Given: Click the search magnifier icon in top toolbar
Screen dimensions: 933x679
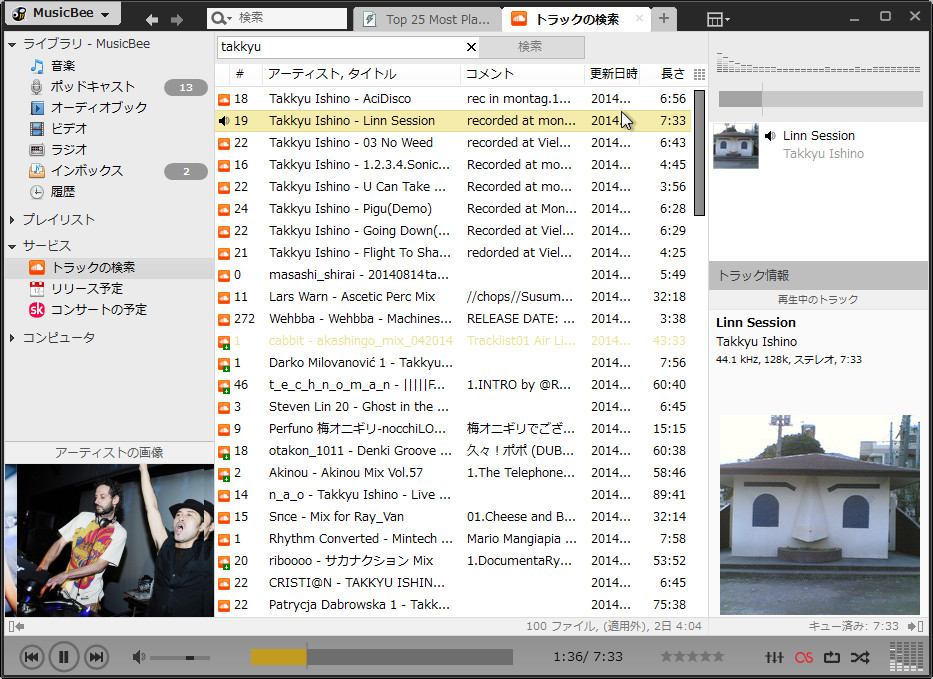Looking at the screenshot, I should click(218, 17).
